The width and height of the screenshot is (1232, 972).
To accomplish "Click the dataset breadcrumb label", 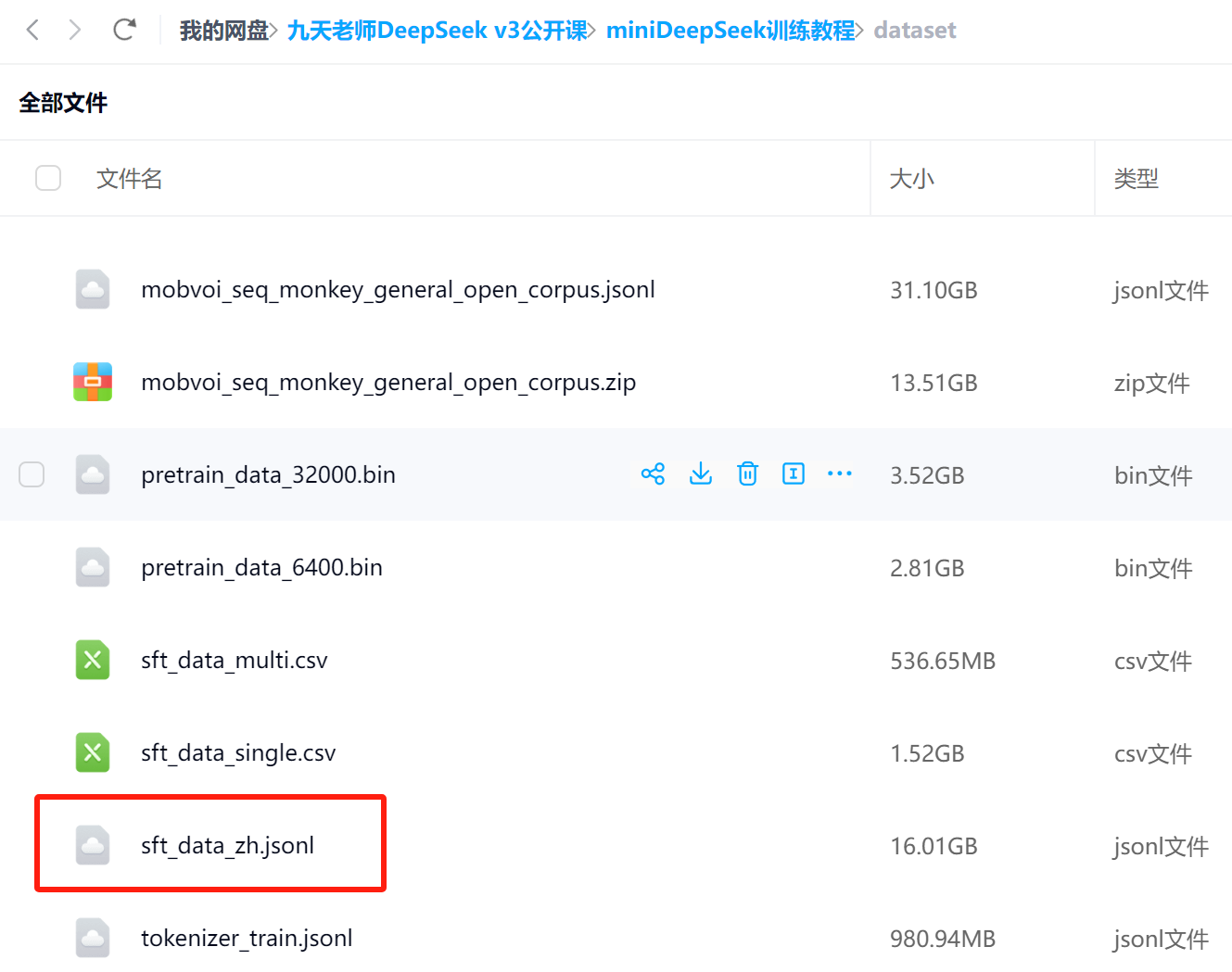I will (x=915, y=31).
